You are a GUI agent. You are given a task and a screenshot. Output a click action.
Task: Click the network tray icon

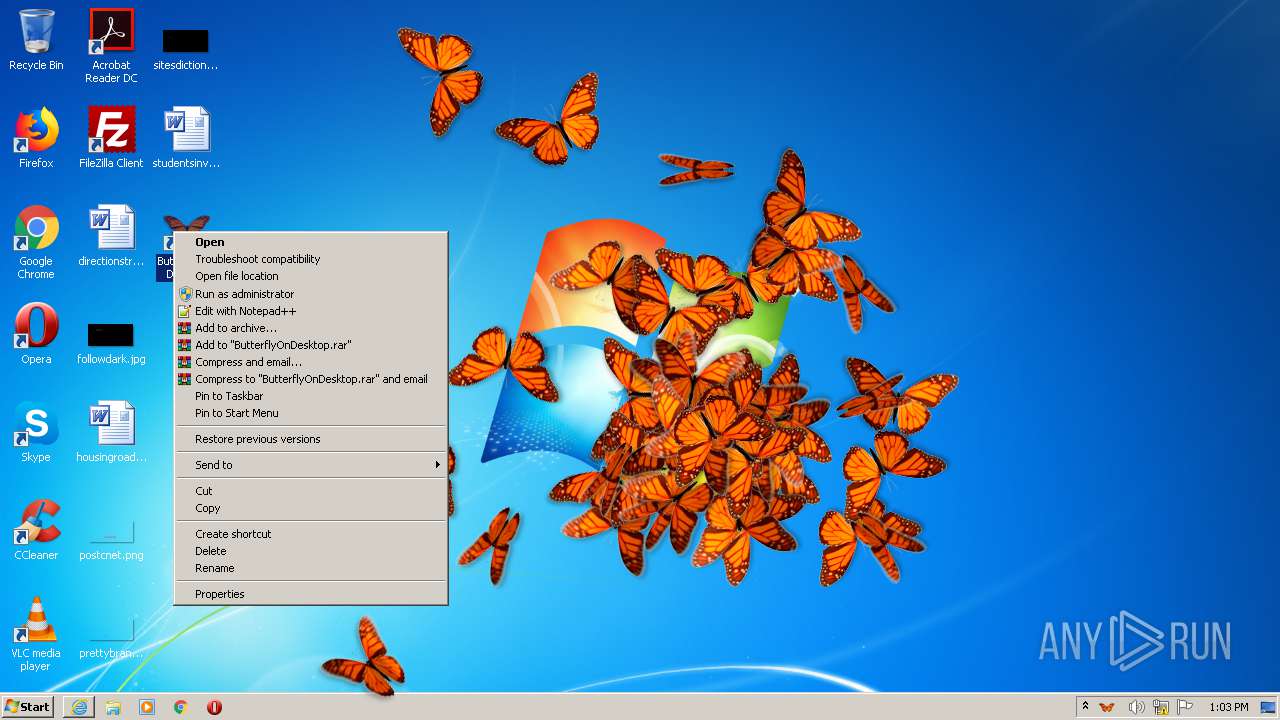[x=1161, y=707]
